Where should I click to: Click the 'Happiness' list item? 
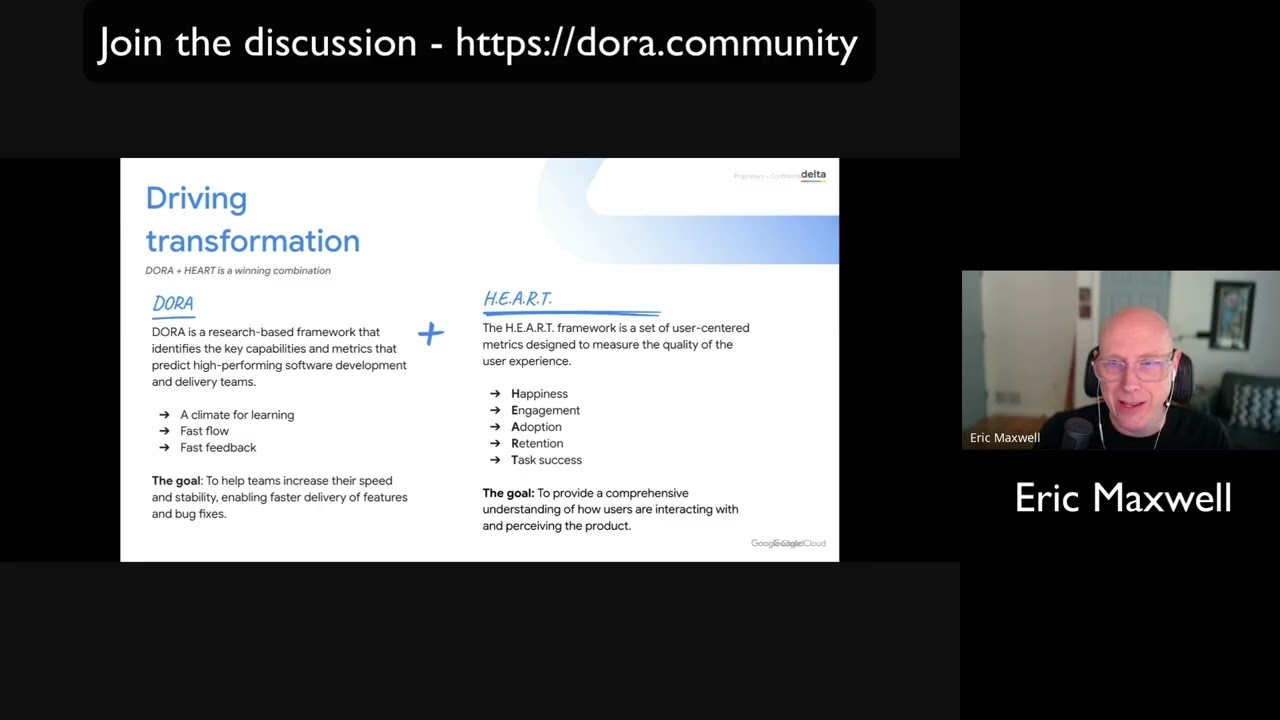(539, 394)
